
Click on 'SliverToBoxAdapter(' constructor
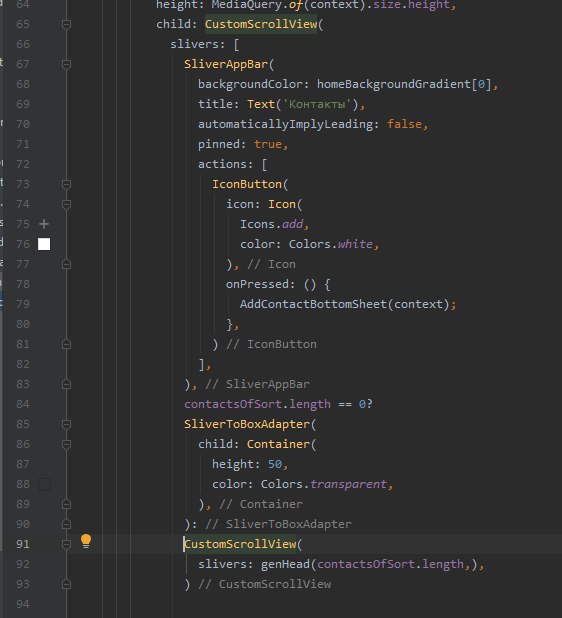pyautogui.click(x=250, y=424)
